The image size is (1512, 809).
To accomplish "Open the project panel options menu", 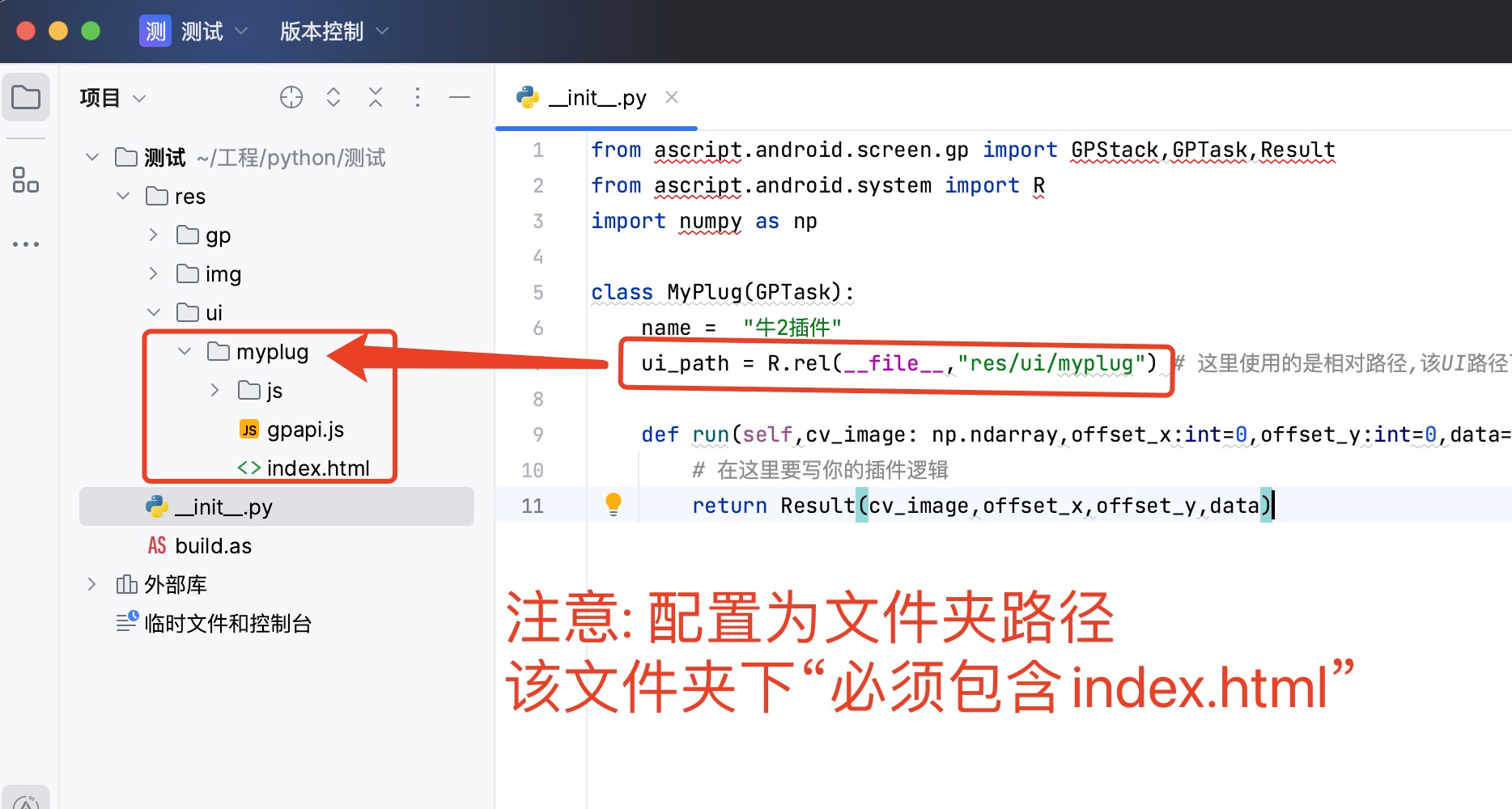I will click(418, 97).
